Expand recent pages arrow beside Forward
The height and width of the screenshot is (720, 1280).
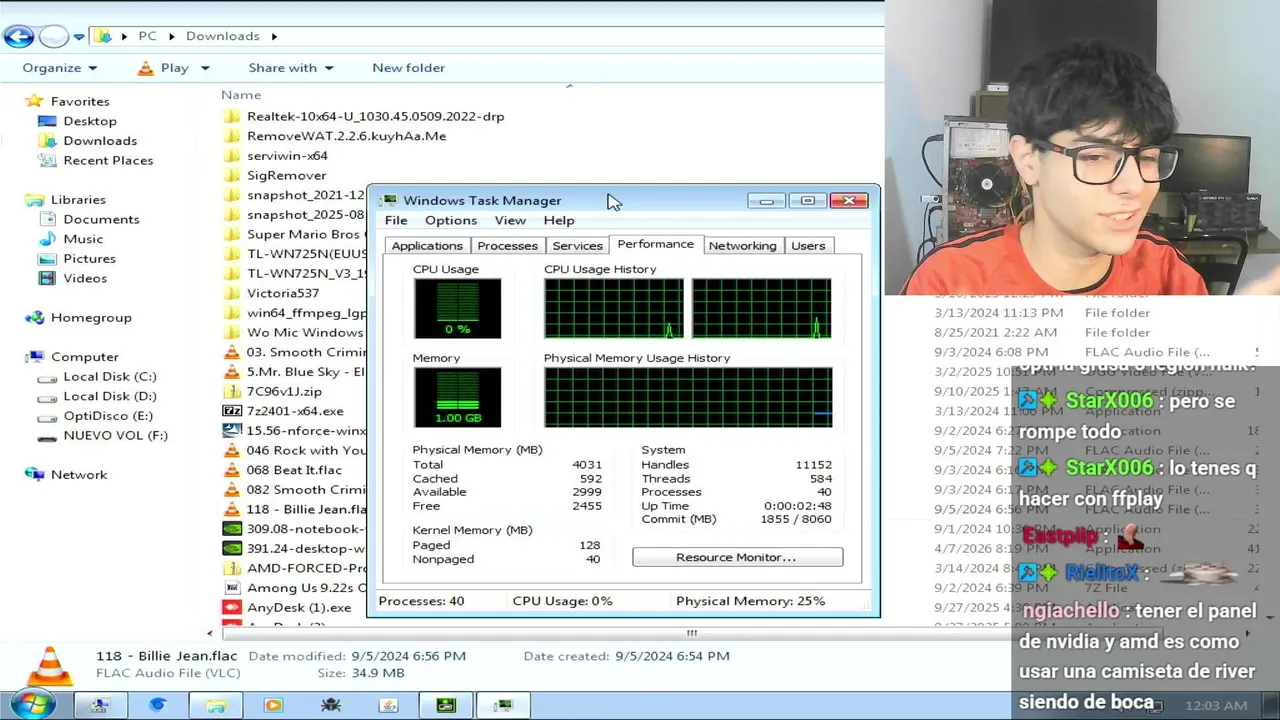pyautogui.click(x=79, y=37)
